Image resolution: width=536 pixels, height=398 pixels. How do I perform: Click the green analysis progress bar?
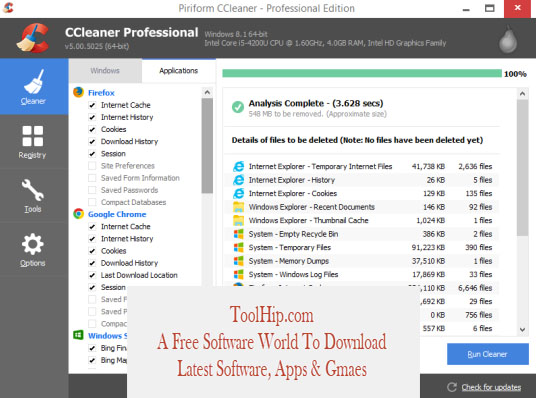(x=362, y=74)
